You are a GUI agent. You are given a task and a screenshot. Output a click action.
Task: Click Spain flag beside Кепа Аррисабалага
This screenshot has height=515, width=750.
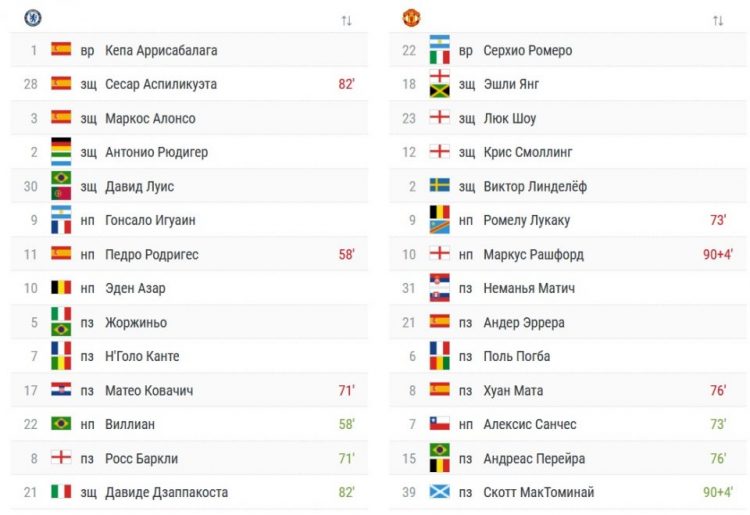61,50
